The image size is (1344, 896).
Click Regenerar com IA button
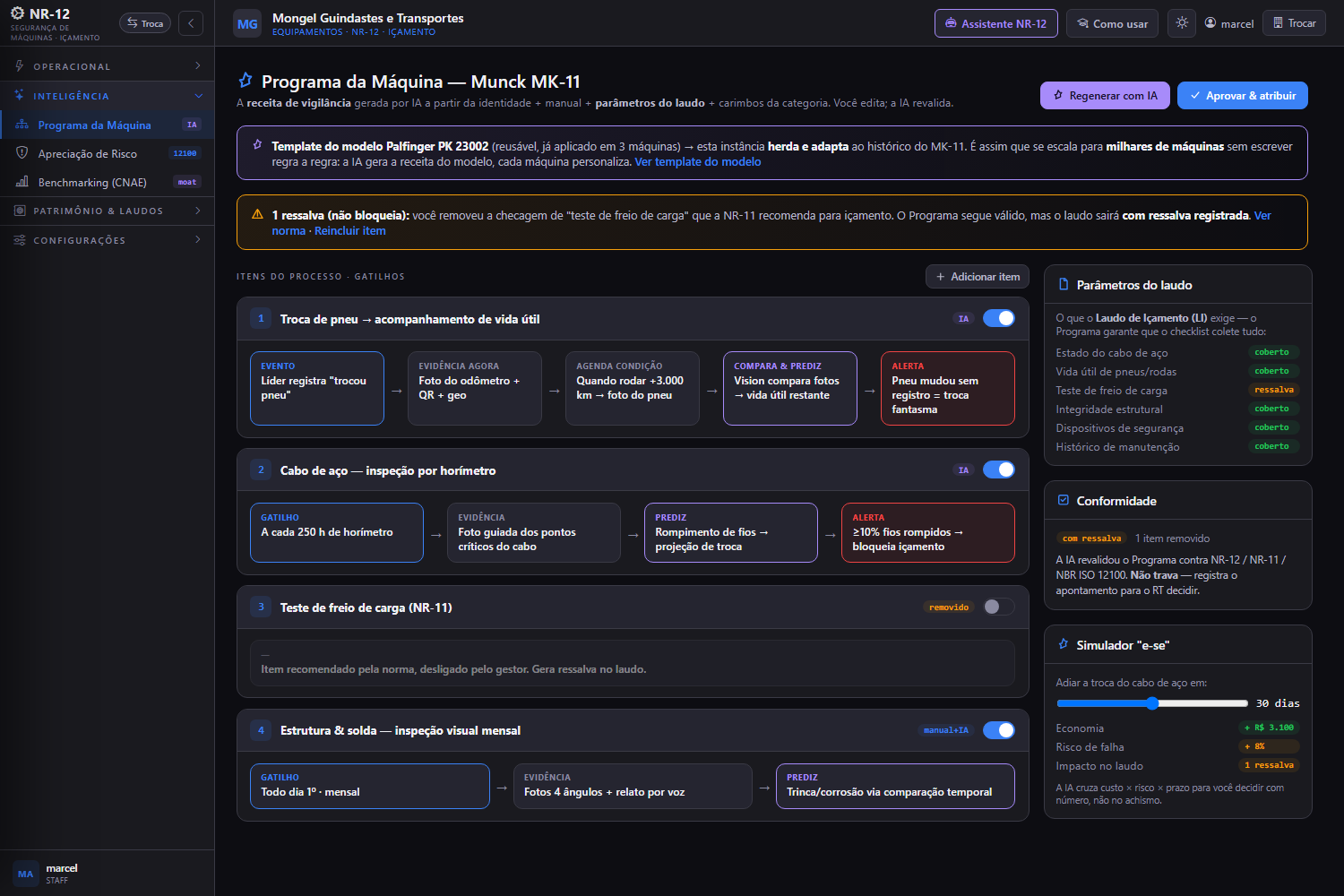(1105, 95)
